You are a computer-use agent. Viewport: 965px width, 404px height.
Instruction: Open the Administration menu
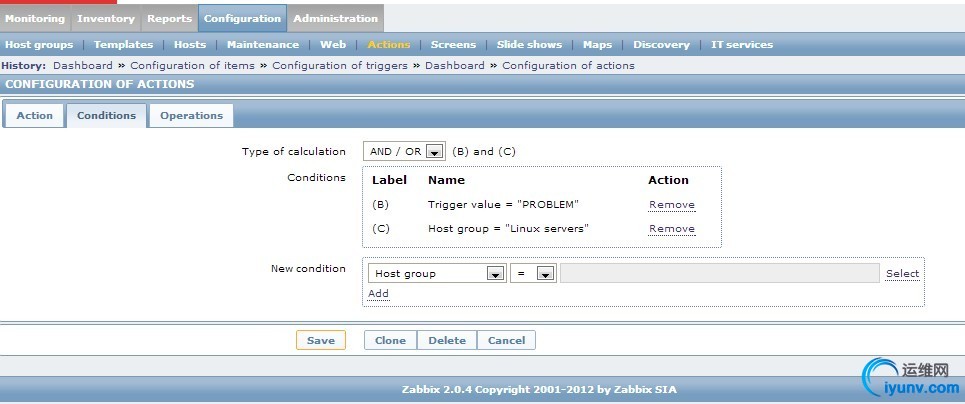(x=335, y=18)
